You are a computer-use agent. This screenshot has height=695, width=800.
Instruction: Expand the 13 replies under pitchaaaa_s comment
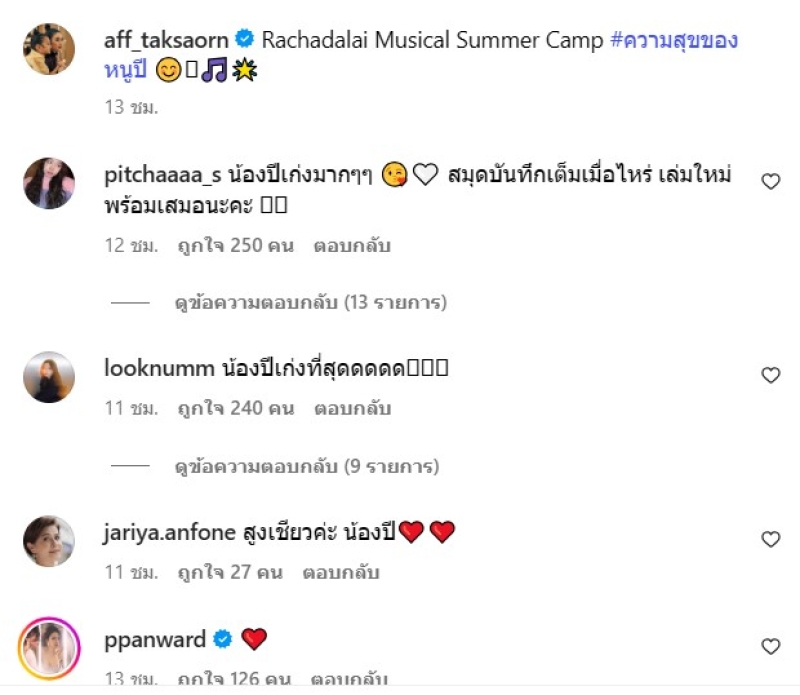(x=310, y=303)
